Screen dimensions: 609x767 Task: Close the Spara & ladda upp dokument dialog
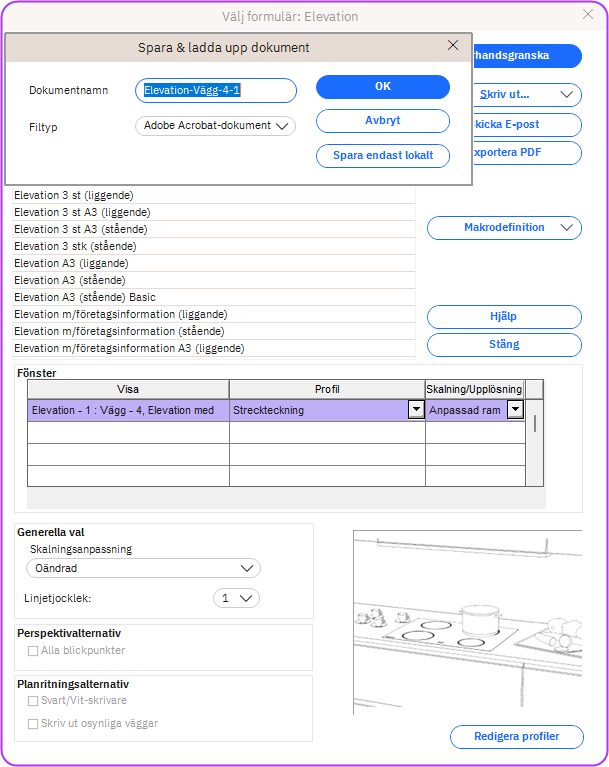click(453, 46)
